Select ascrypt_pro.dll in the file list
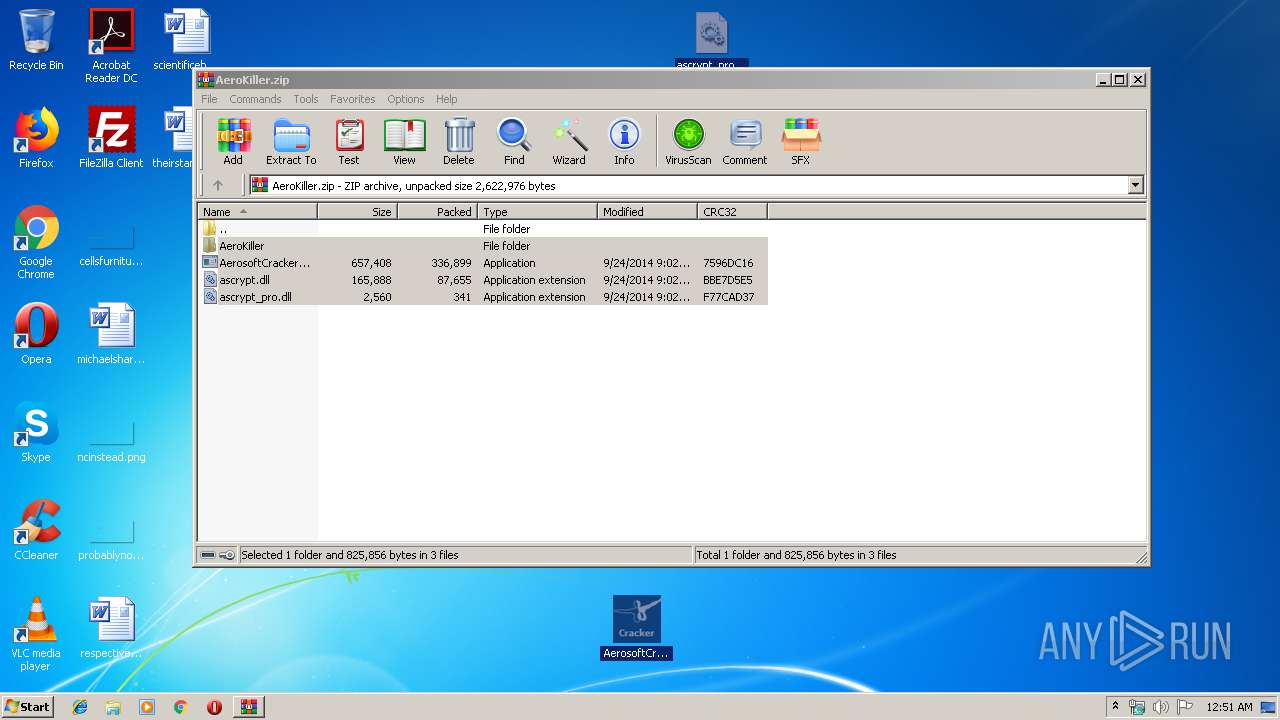Viewport: 1280px width, 720px height. point(483,297)
